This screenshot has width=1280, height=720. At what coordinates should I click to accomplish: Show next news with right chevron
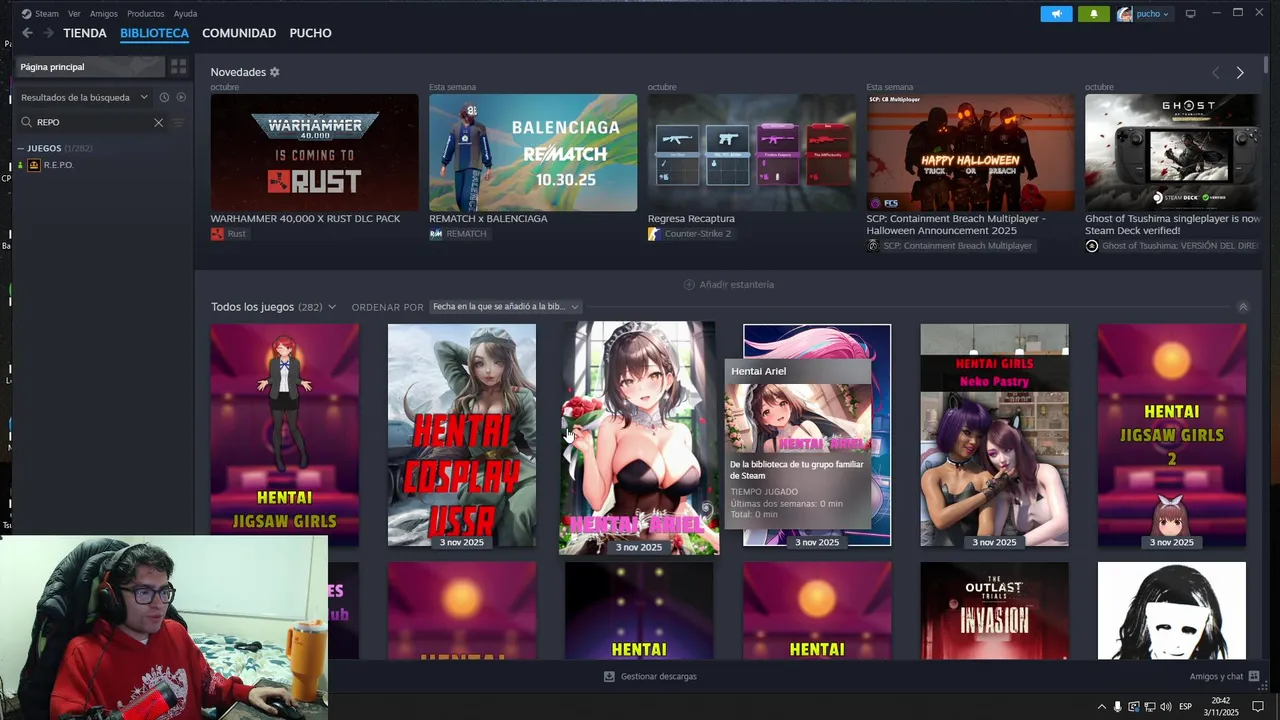pos(1240,72)
